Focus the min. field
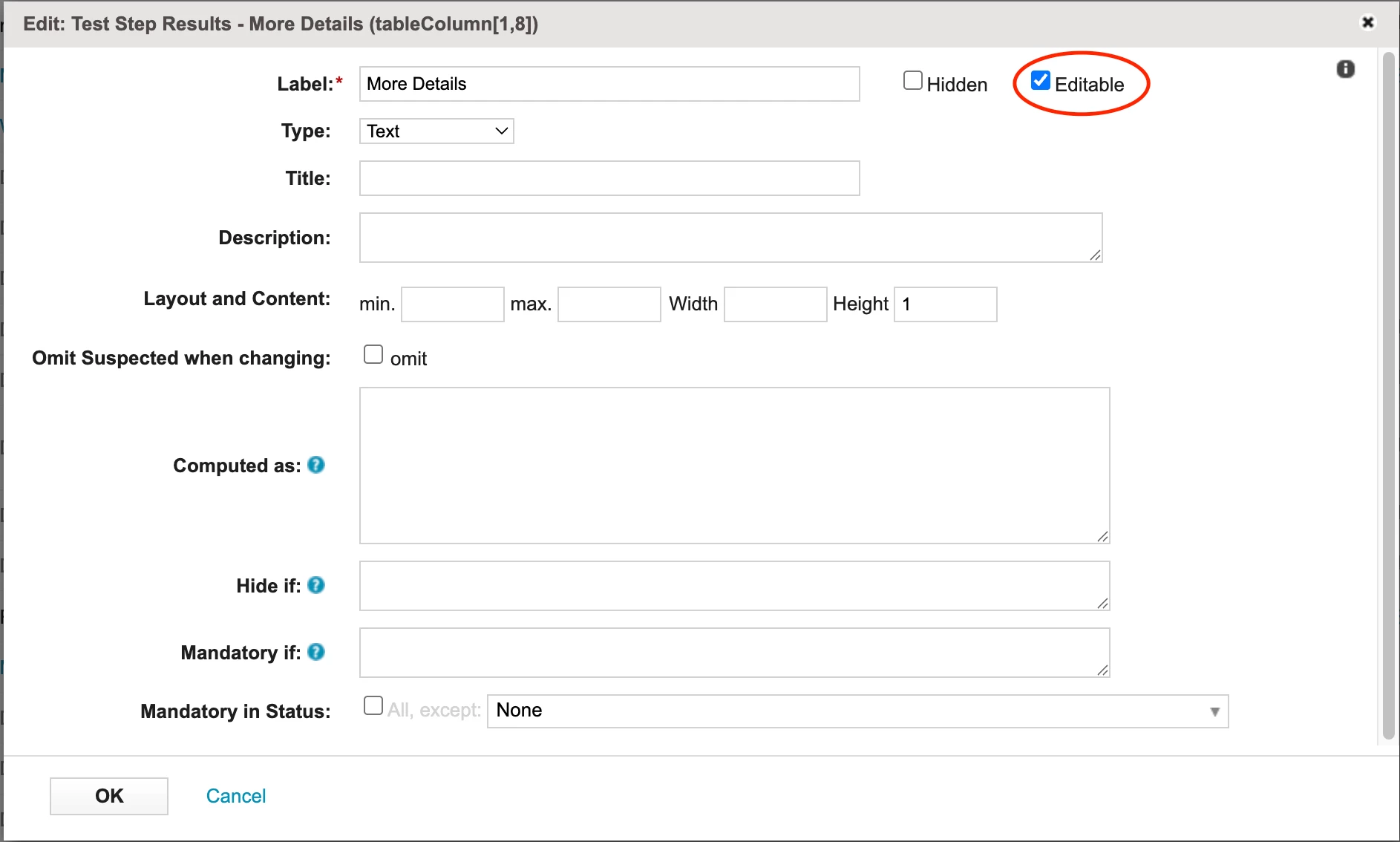This screenshot has width=1400, height=842. [453, 304]
